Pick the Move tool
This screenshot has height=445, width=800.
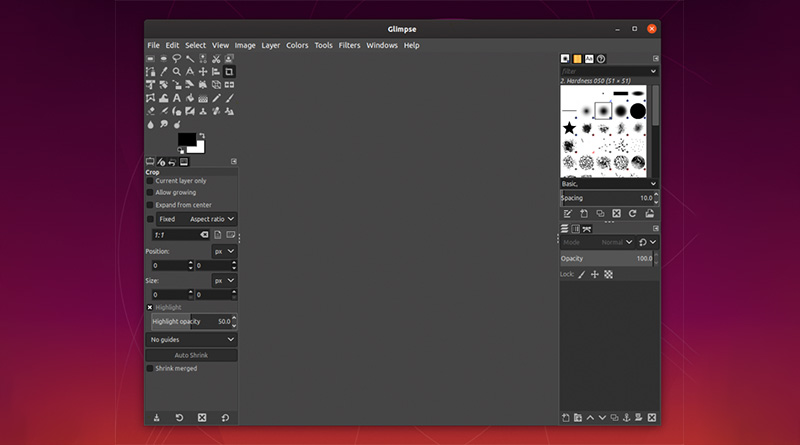203,72
